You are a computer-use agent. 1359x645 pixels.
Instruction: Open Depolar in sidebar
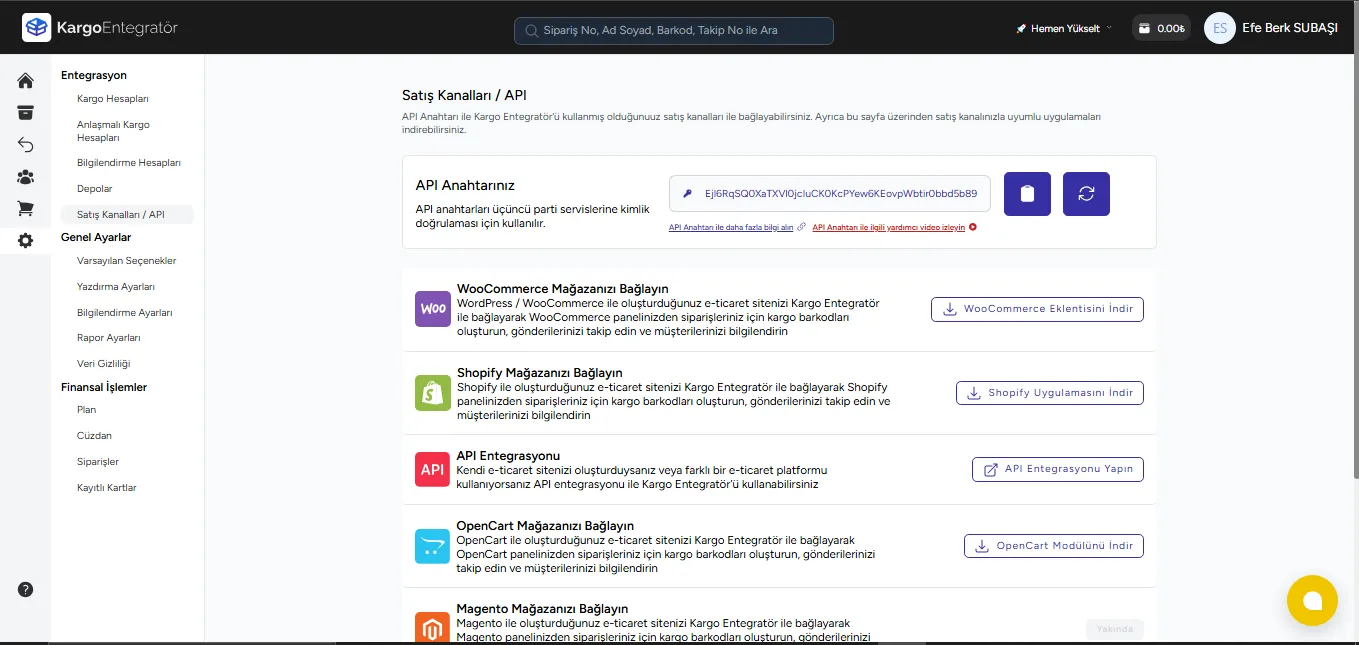click(95, 189)
